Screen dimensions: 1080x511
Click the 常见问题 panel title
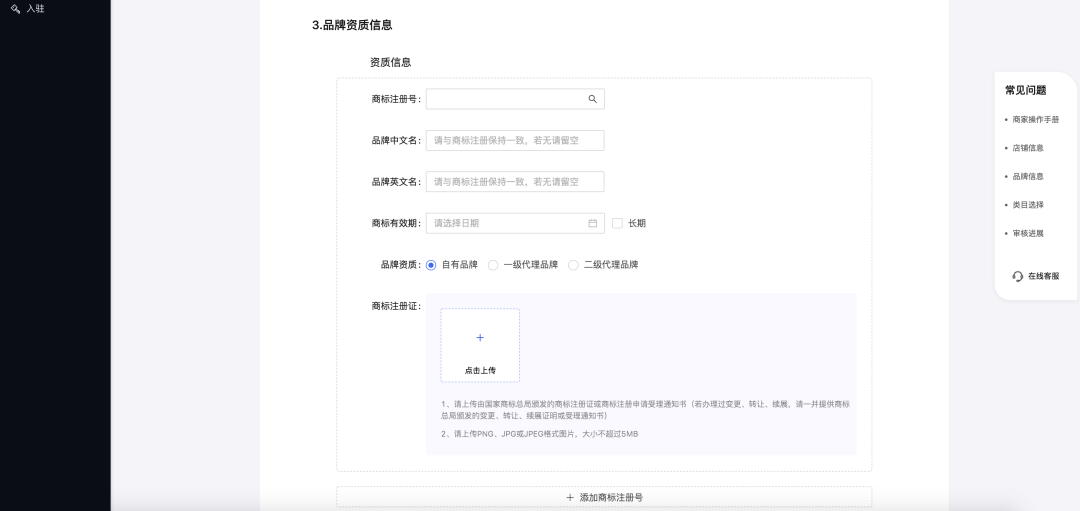tap(1026, 90)
